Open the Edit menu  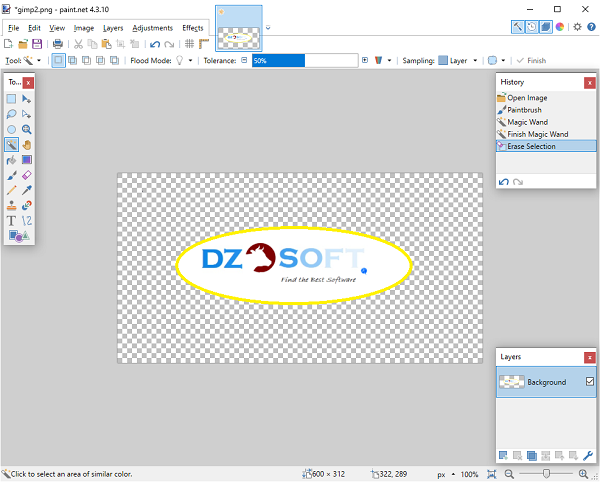[x=34, y=28]
